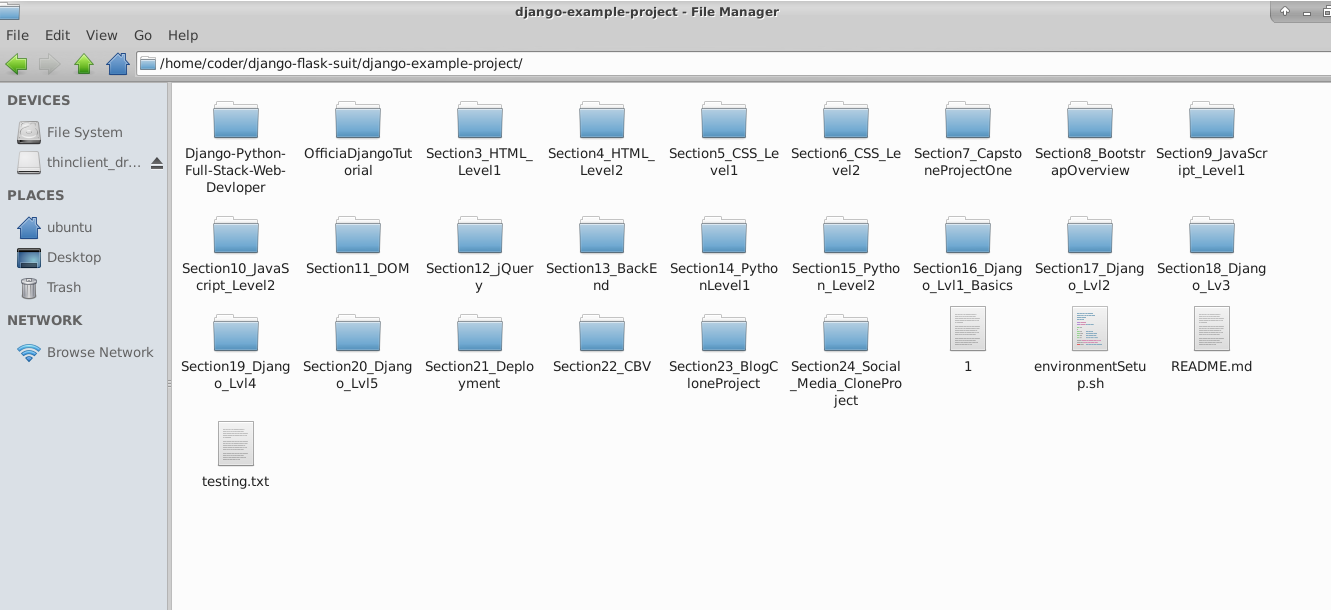The width and height of the screenshot is (1331, 610).
Task: Select the Section24_Social_Media_CloneProject folder
Action: point(846,360)
